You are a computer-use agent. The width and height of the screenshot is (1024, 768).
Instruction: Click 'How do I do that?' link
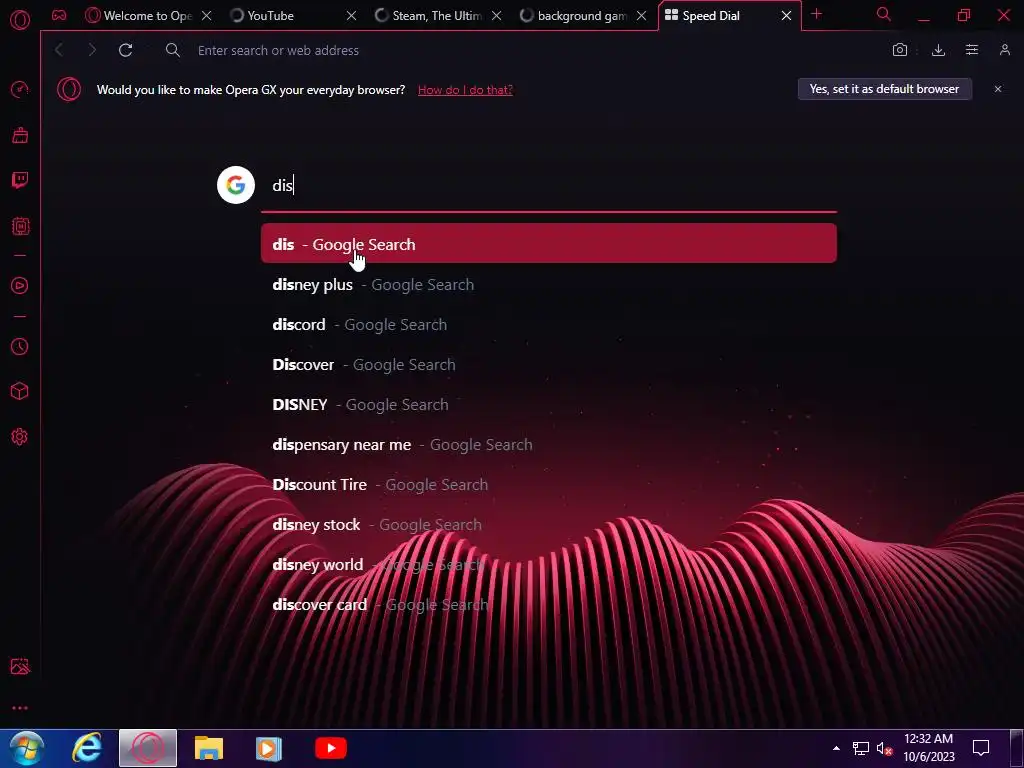(465, 90)
